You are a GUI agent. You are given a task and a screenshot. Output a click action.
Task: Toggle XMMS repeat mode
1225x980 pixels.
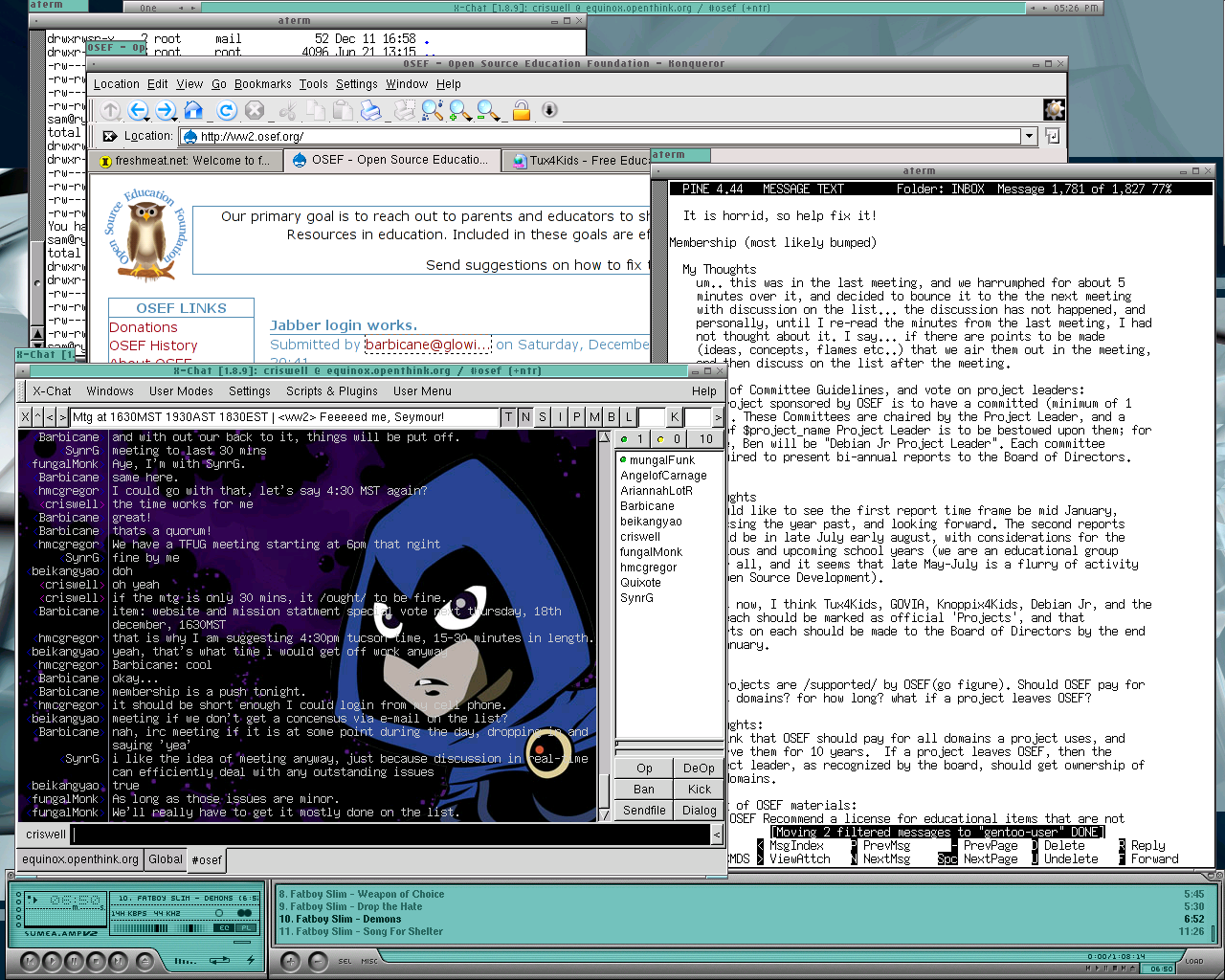(219, 960)
